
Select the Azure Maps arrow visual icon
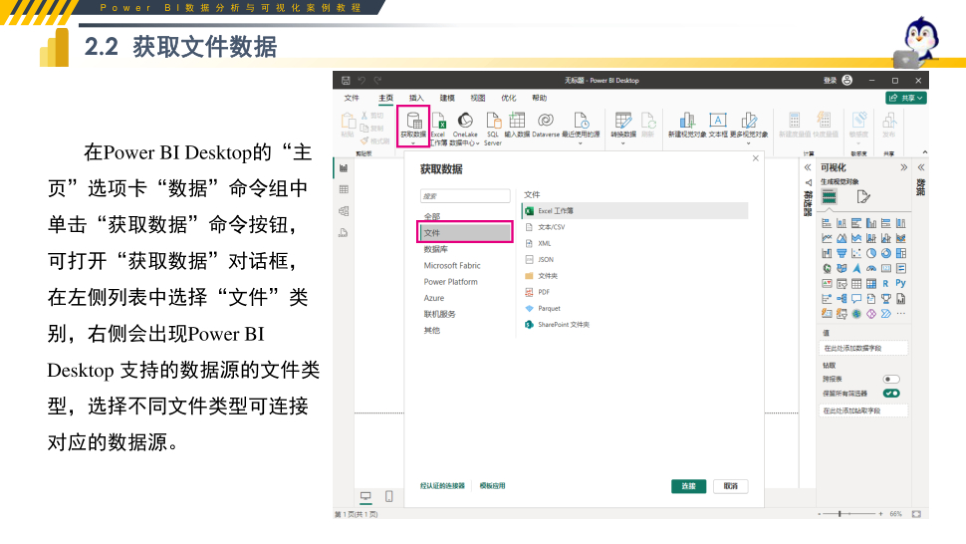pyautogui.click(x=856, y=269)
